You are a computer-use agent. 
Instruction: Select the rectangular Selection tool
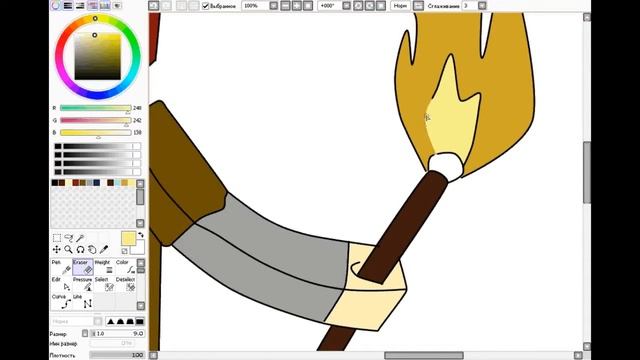click(57, 238)
